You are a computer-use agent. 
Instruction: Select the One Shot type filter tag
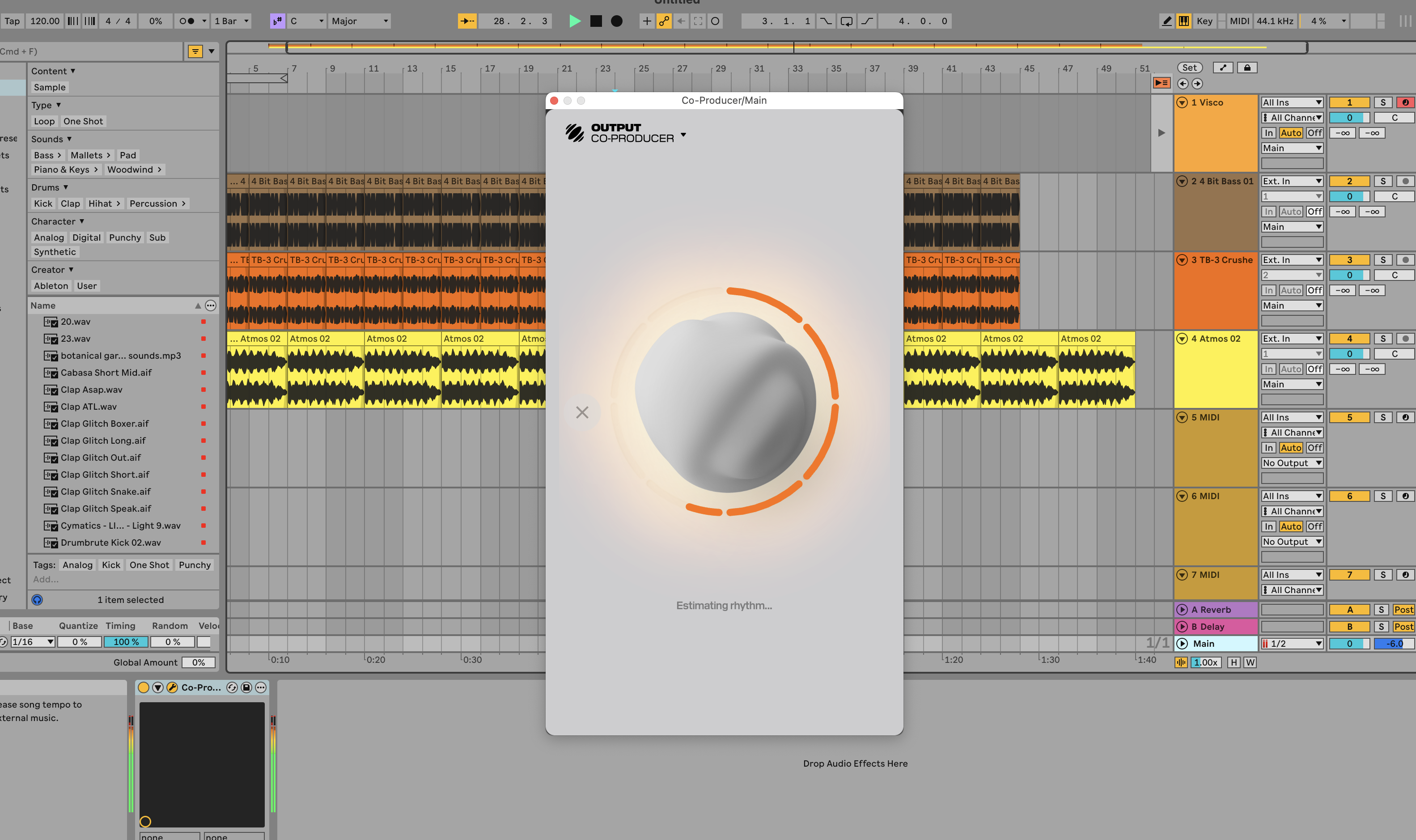pos(83,121)
